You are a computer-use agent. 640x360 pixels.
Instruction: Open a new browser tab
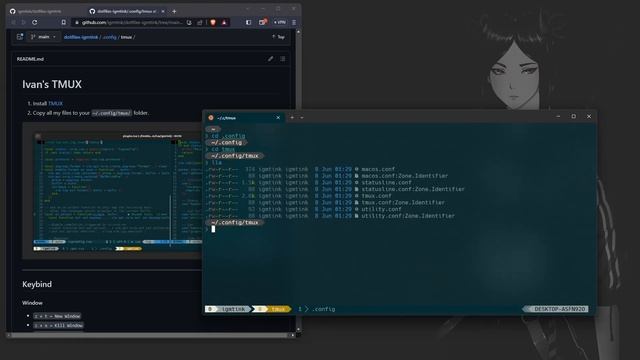[x=174, y=11]
